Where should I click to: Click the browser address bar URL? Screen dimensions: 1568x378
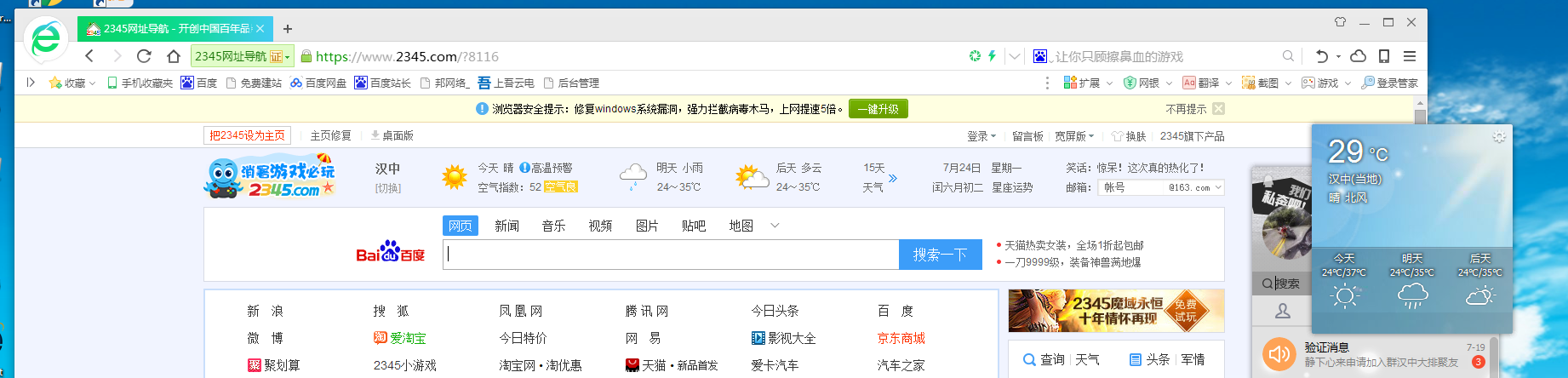407,56
